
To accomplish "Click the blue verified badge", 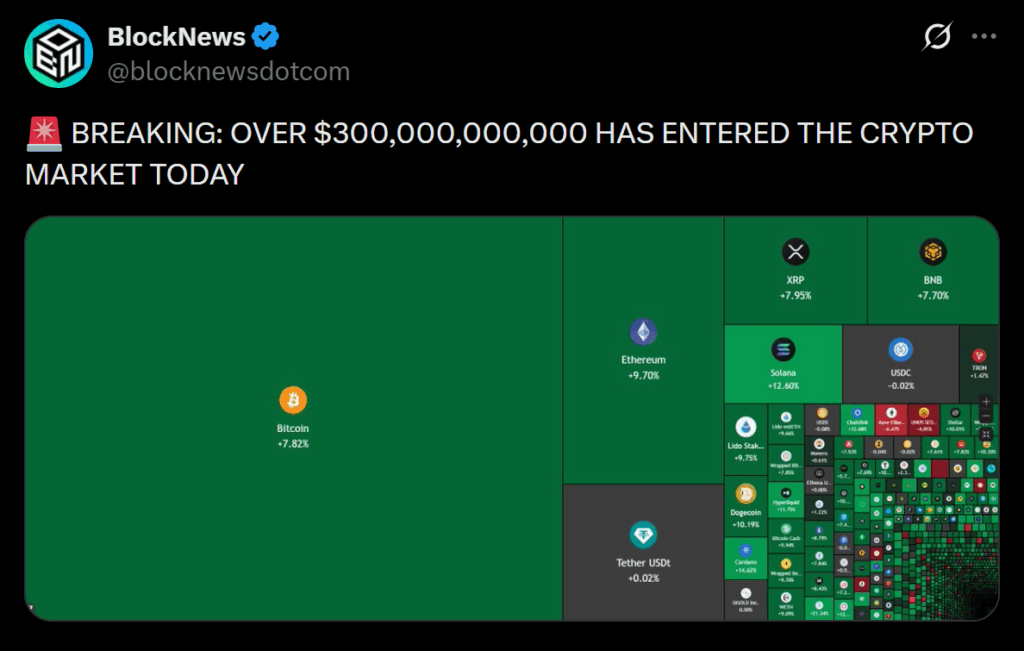I will pos(265,38).
